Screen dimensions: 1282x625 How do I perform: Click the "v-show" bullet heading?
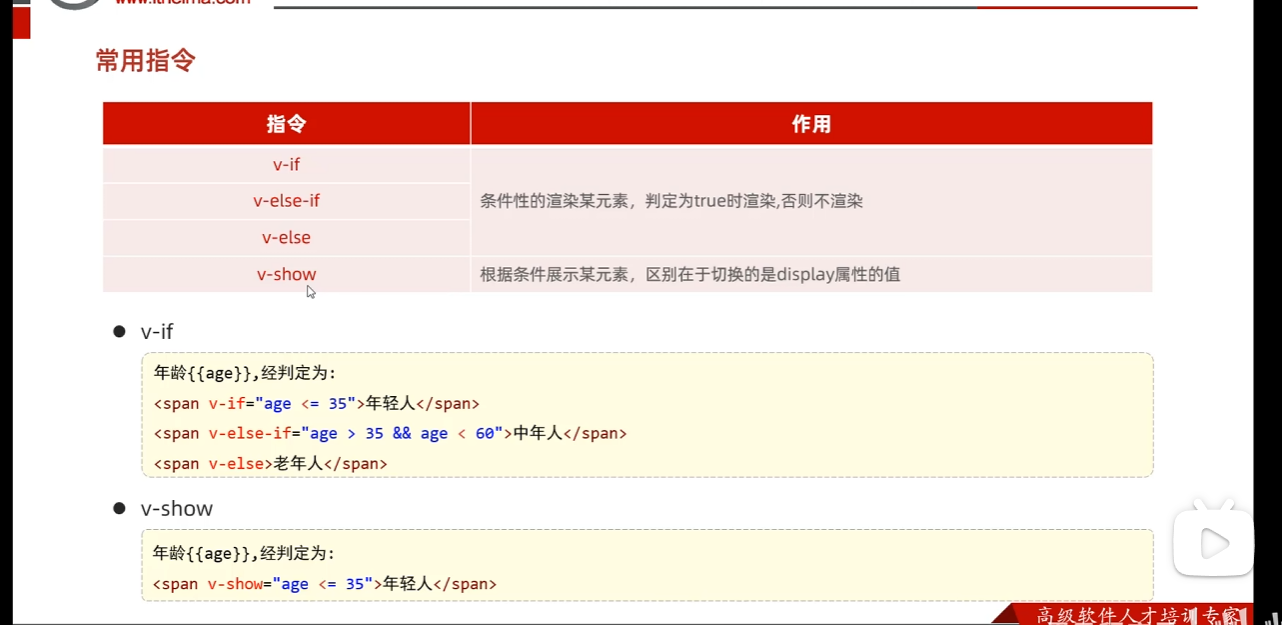click(x=177, y=509)
